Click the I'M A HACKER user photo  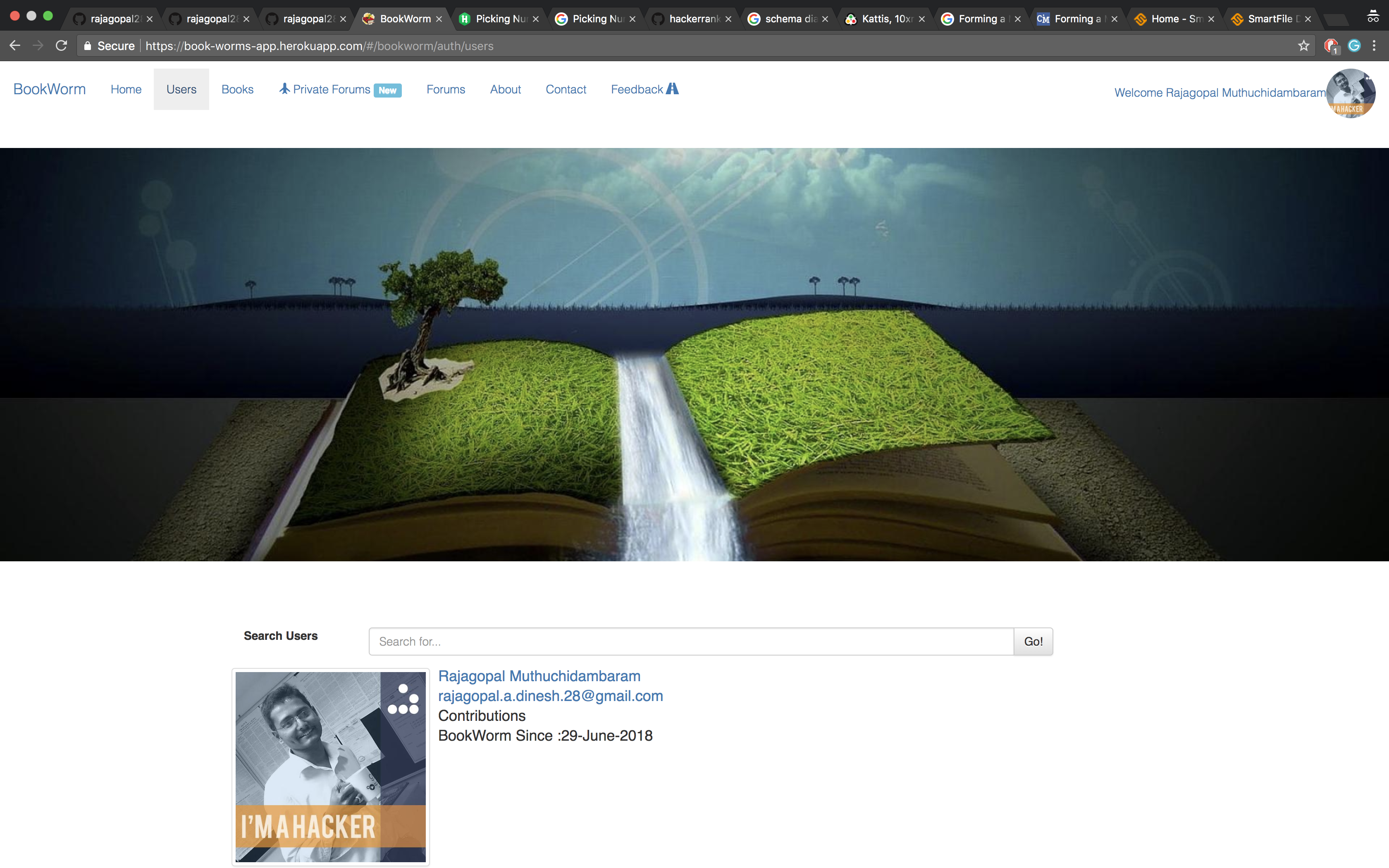point(331,767)
